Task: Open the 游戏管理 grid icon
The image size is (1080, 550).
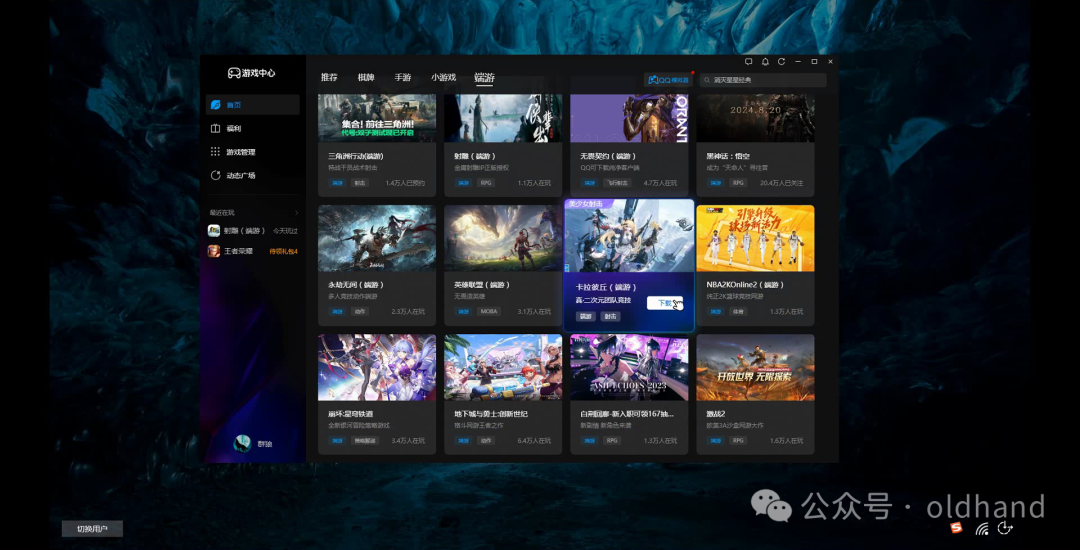Action: 216,152
